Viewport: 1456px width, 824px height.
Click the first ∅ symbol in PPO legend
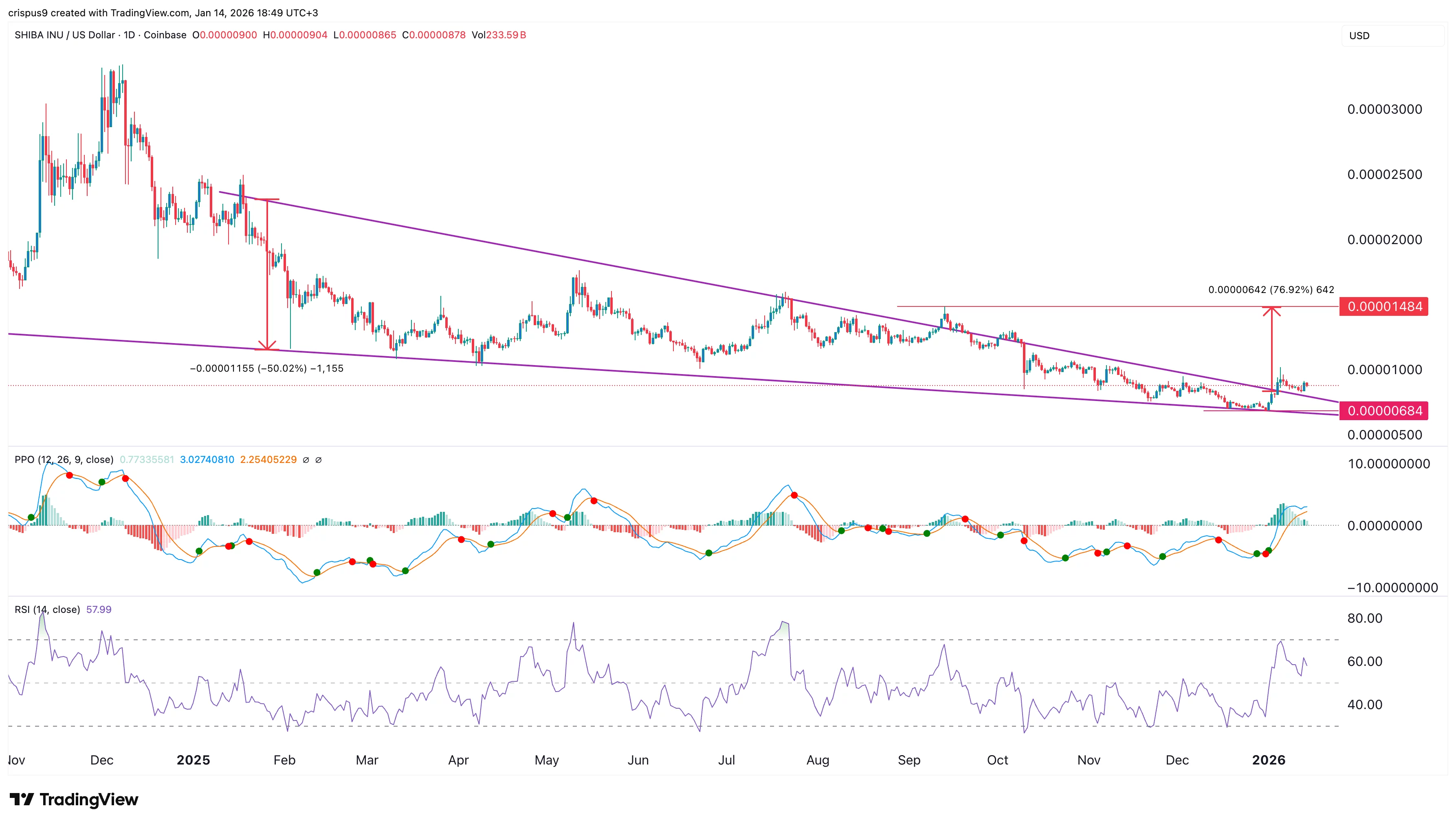point(306,460)
